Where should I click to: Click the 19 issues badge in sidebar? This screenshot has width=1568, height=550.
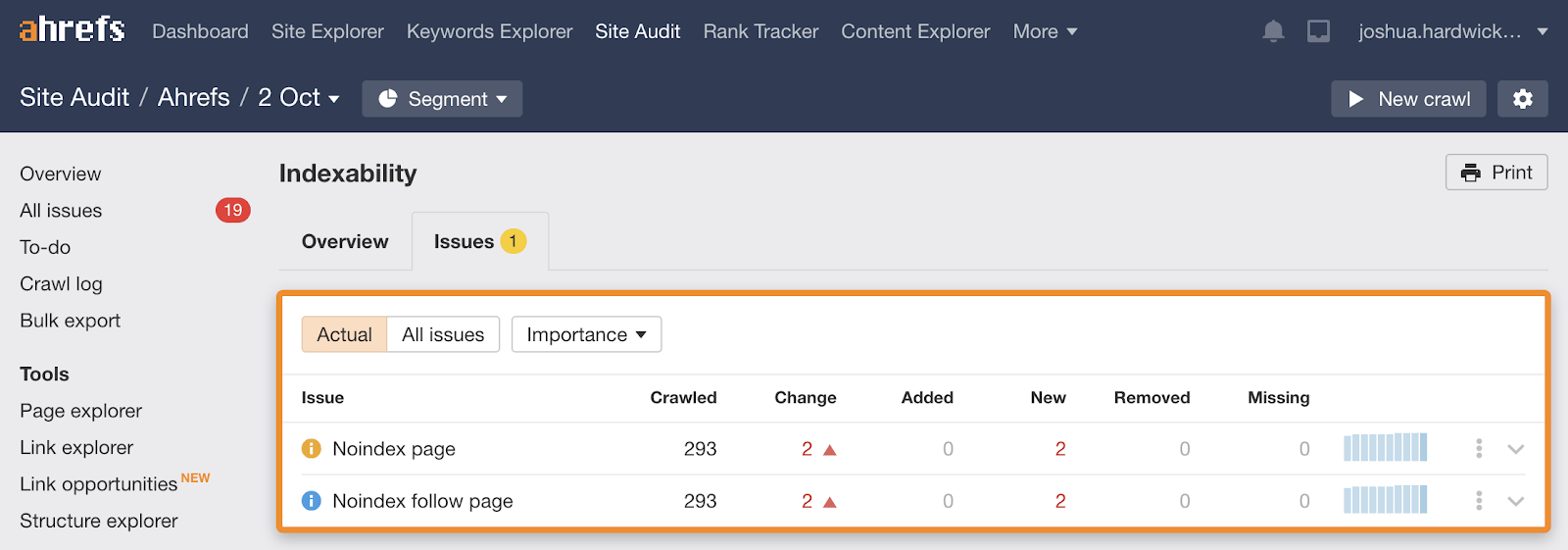(x=233, y=210)
